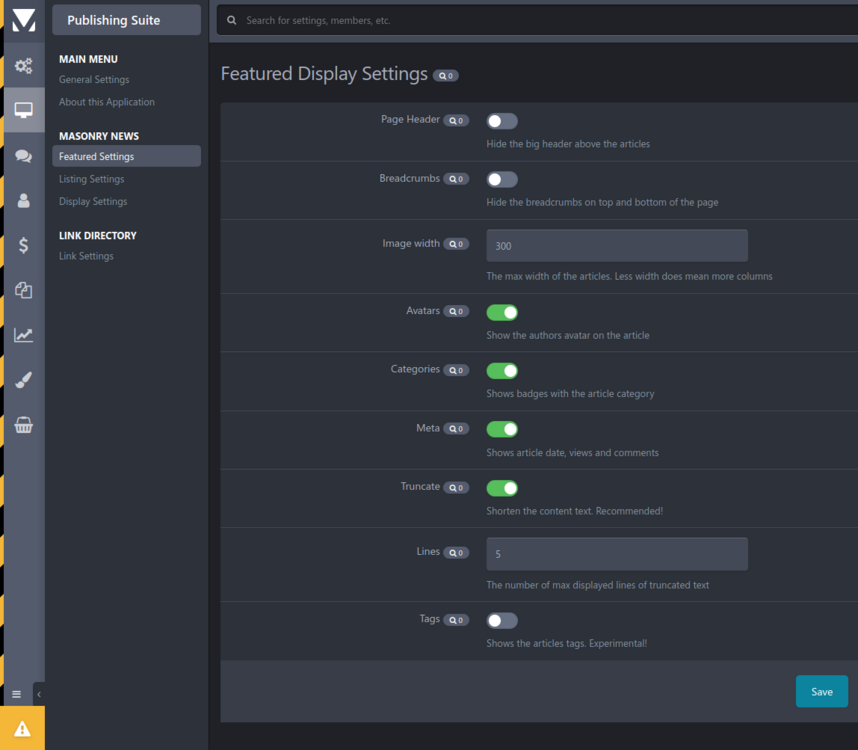Go to General Settings menu item
Image resolution: width=858 pixels, height=750 pixels.
94,80
